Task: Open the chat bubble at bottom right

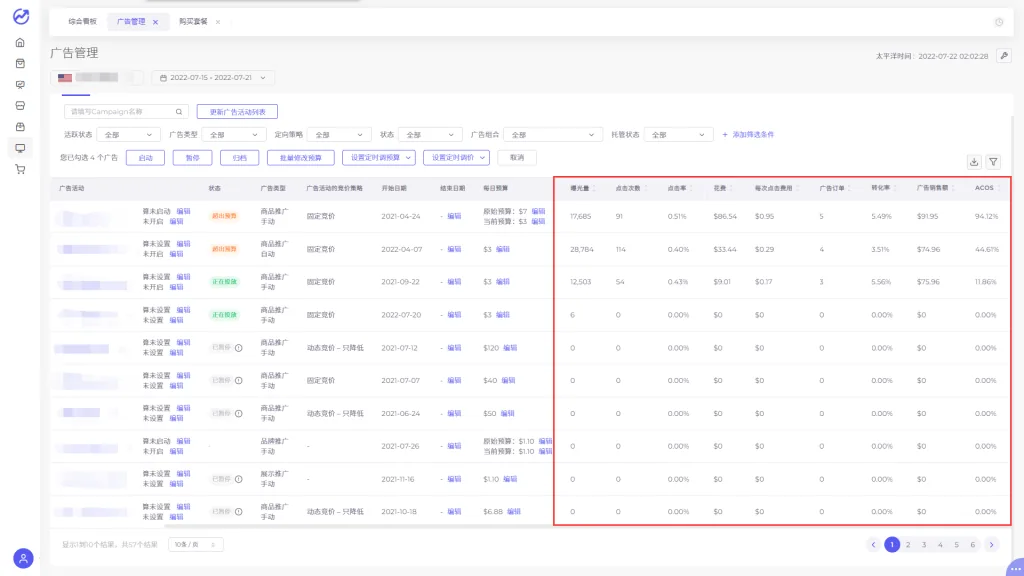Action: [x=1015, y=567]
